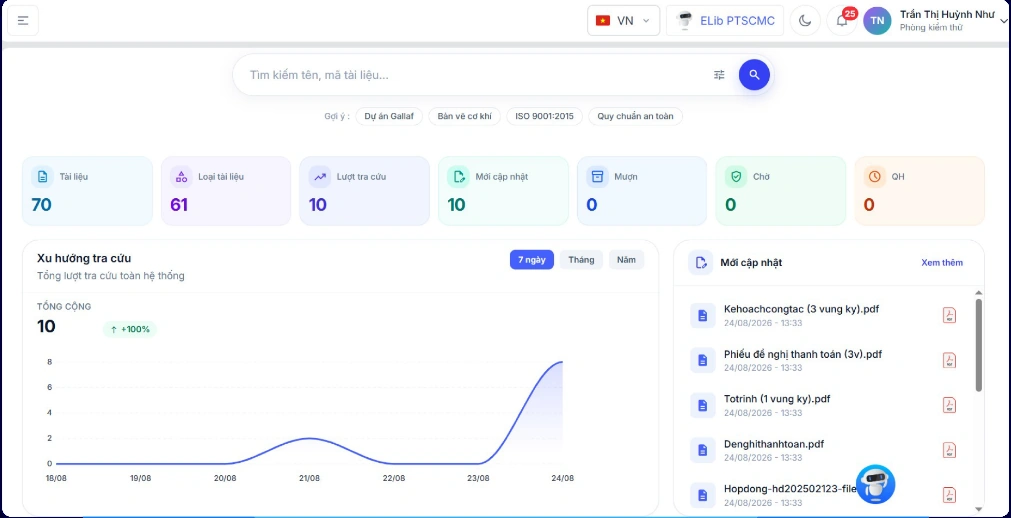Screen dimensions: 1011x518
Task: Switch chart to 7 ngày
Action: (x=532, y=260)
